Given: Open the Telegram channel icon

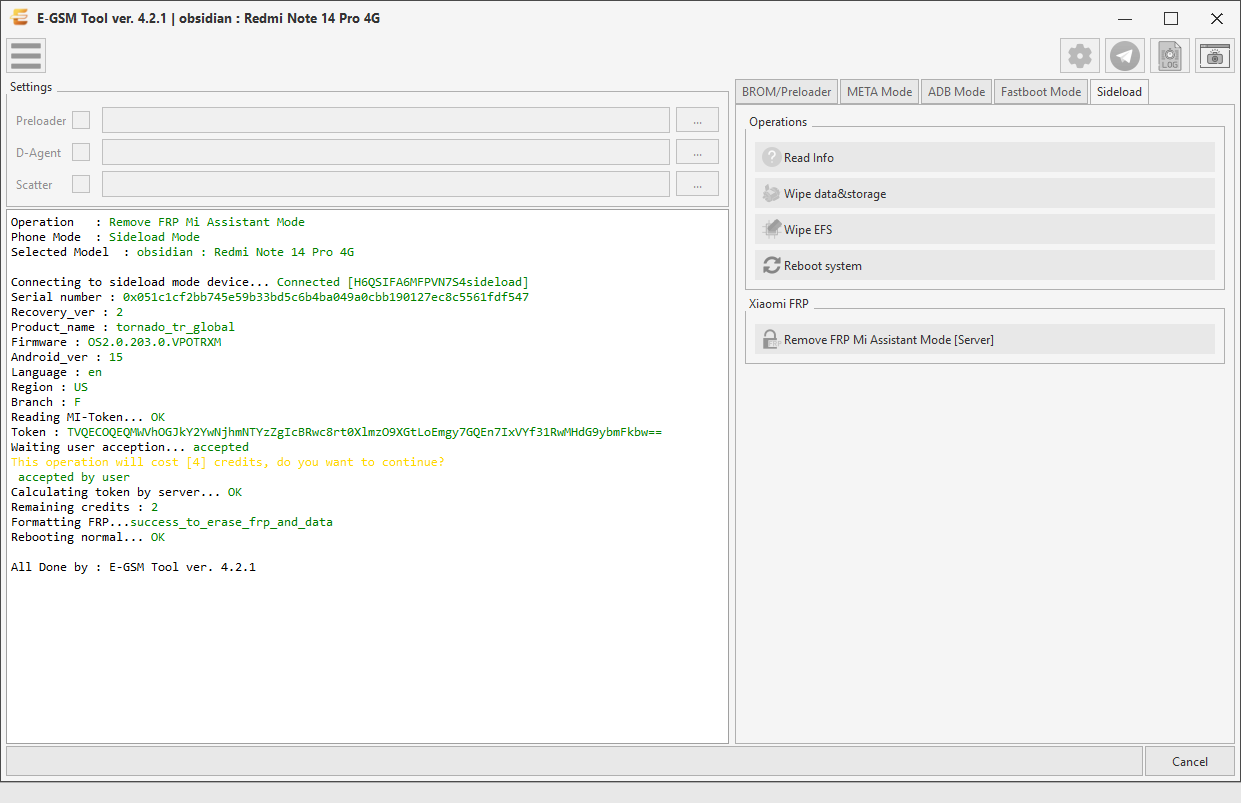Looking at the screenshot, I should click(1125, 56).
